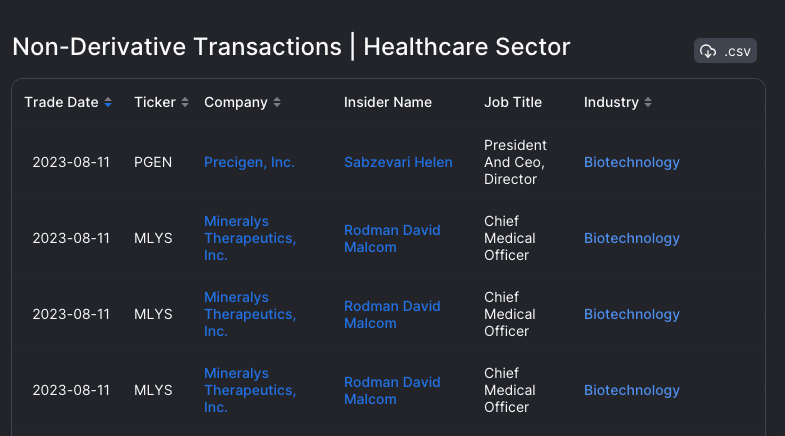Click the Ticker column header
Image resolution: width=785 pixels, height=436 pixels.
[155, 102]
